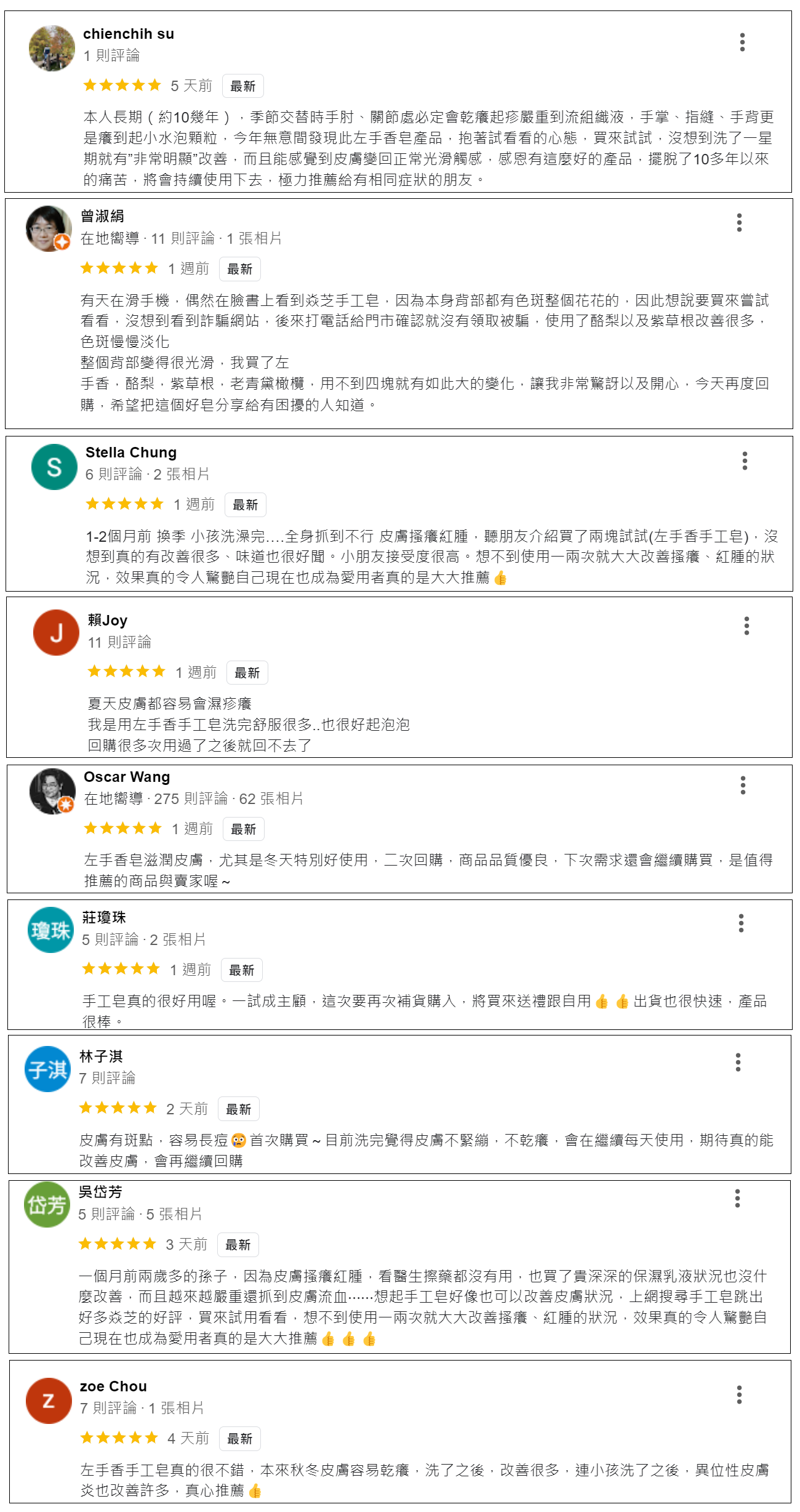Click the 最新 badge on 賴Joy review
This screenshot has width=800, height=1512.
tap(247, 673)
